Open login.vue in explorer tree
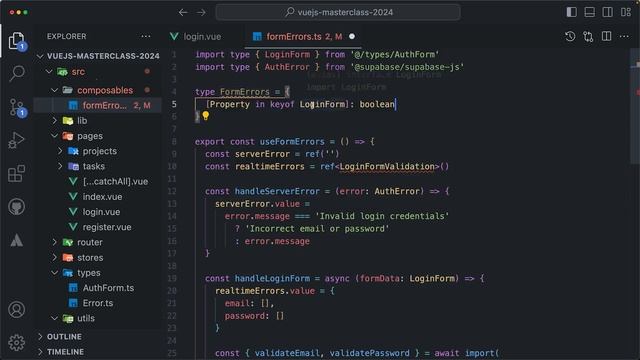Screen dimensions: 640x360 click(98, 212)
